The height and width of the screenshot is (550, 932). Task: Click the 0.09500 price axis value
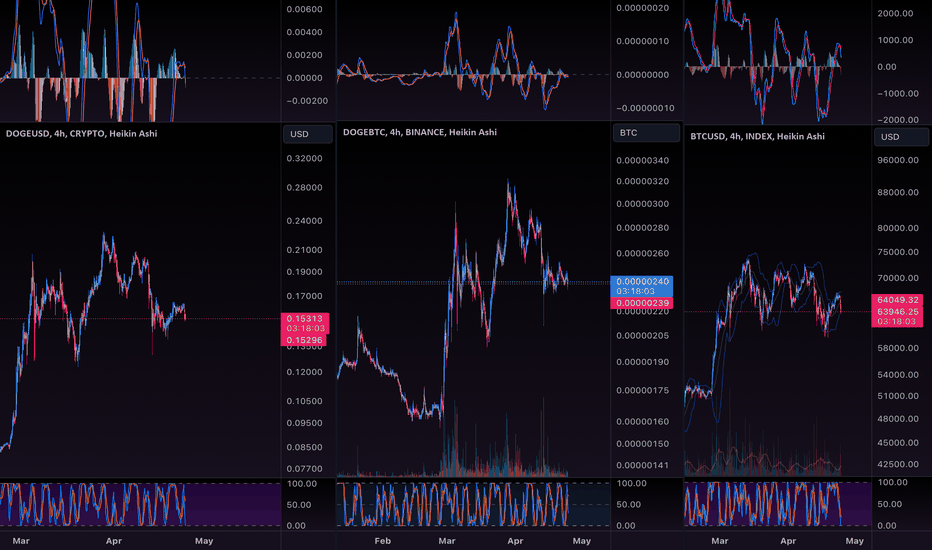point(304,423)
